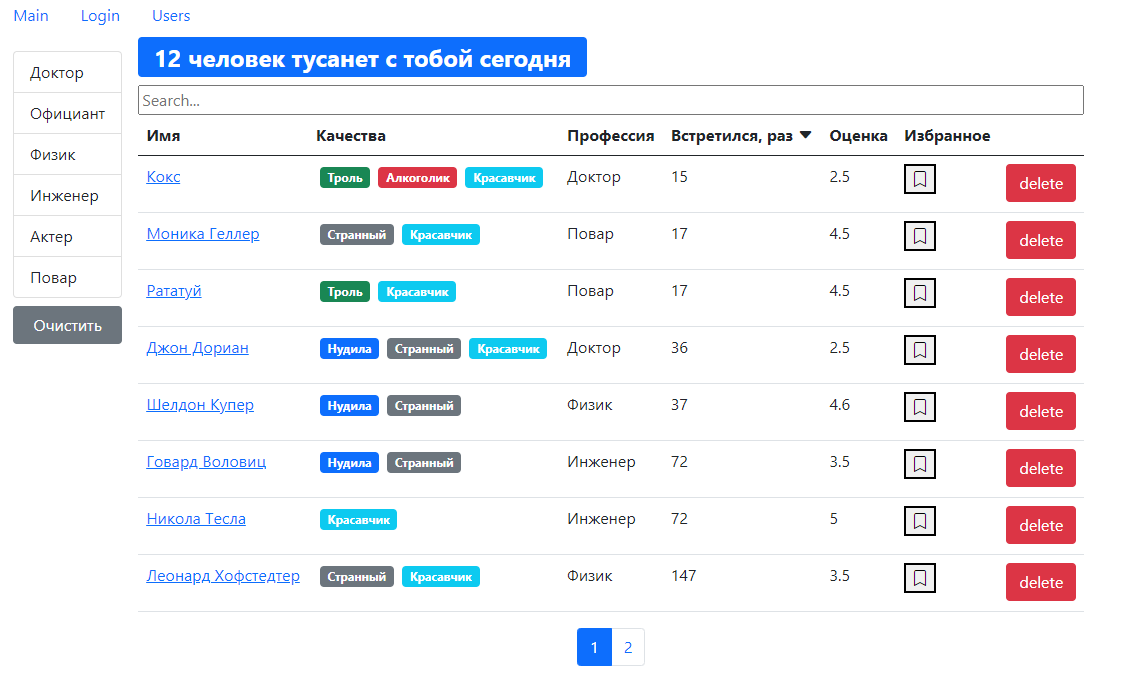Screen dimensions: 1129x683
Task: Open Рататуй profile link
Action: 174,291
